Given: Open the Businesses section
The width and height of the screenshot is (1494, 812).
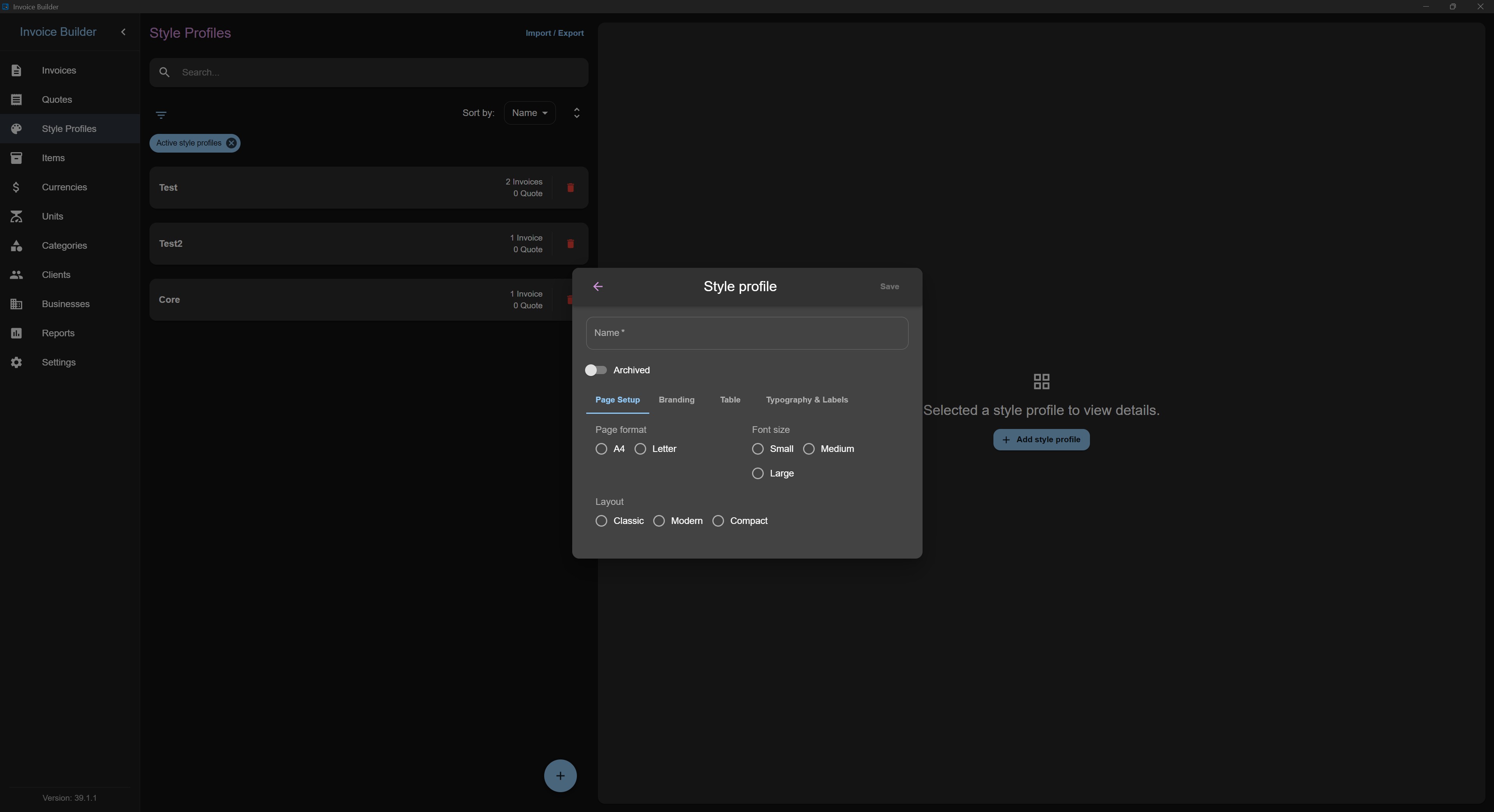Looking at the screenshot, I should click(70, 304).
